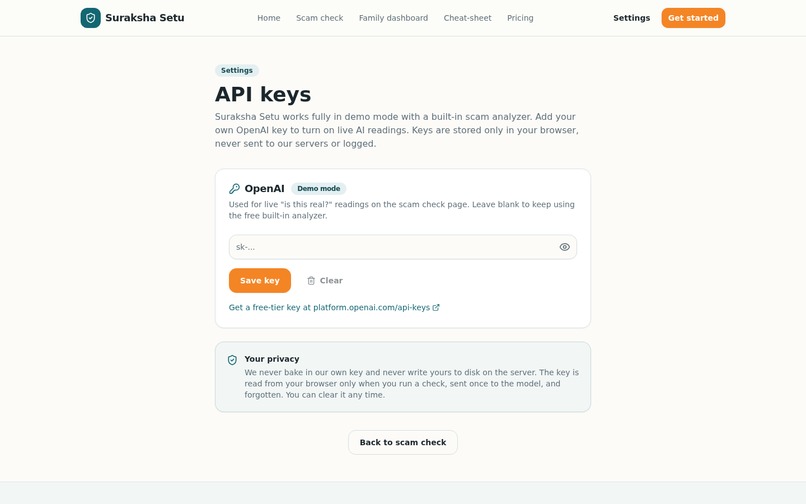The image size is (806, 504).
Task: Click the Suraksha Setu brand name
Action: pyautogui.click(x=144, y=18)
